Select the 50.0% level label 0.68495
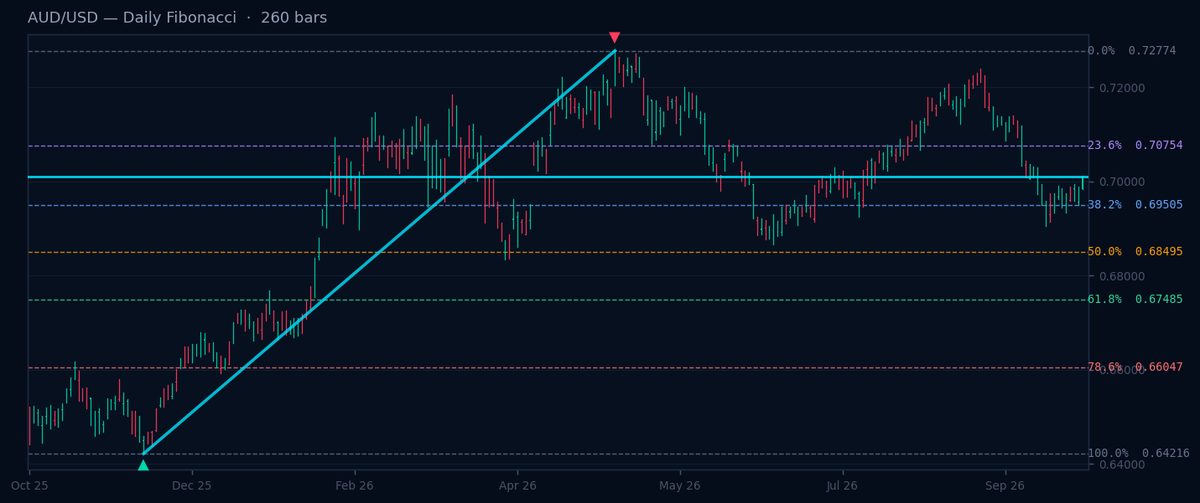 click(1134, 252)
